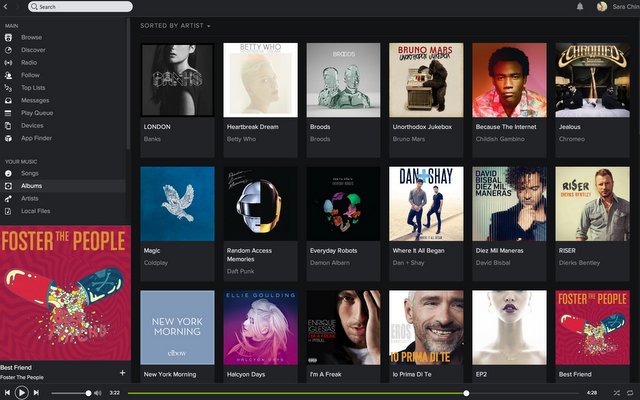Skip to the next track
The height and width of the screenshot is (400, 640).
(36, 393)
